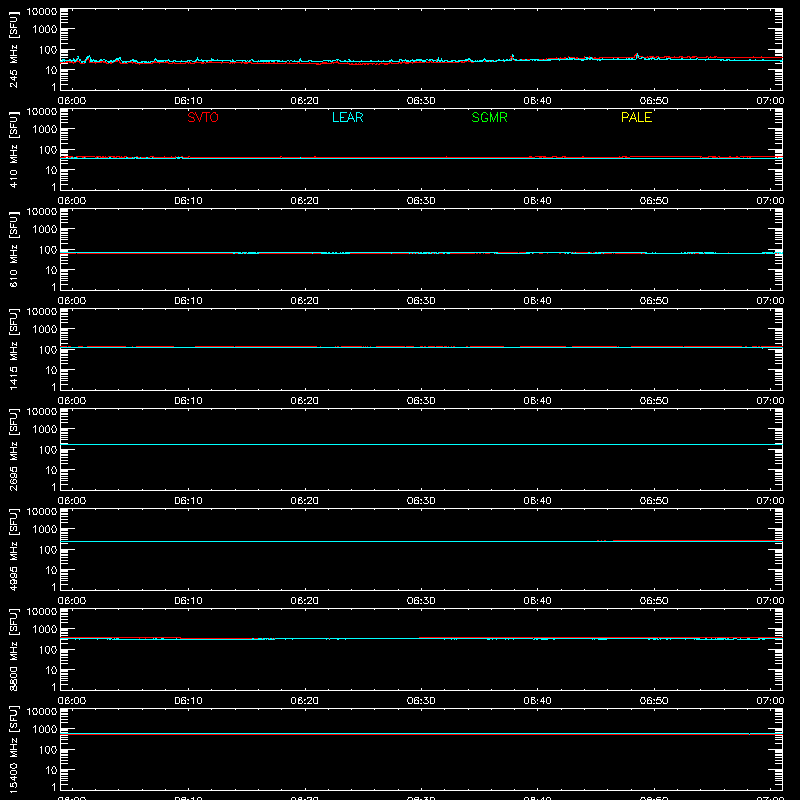Viewport: 800px width, 800px height.
Task: Click the 245 MHz red spike near 06:49
Action: click(x=637, y=55)
